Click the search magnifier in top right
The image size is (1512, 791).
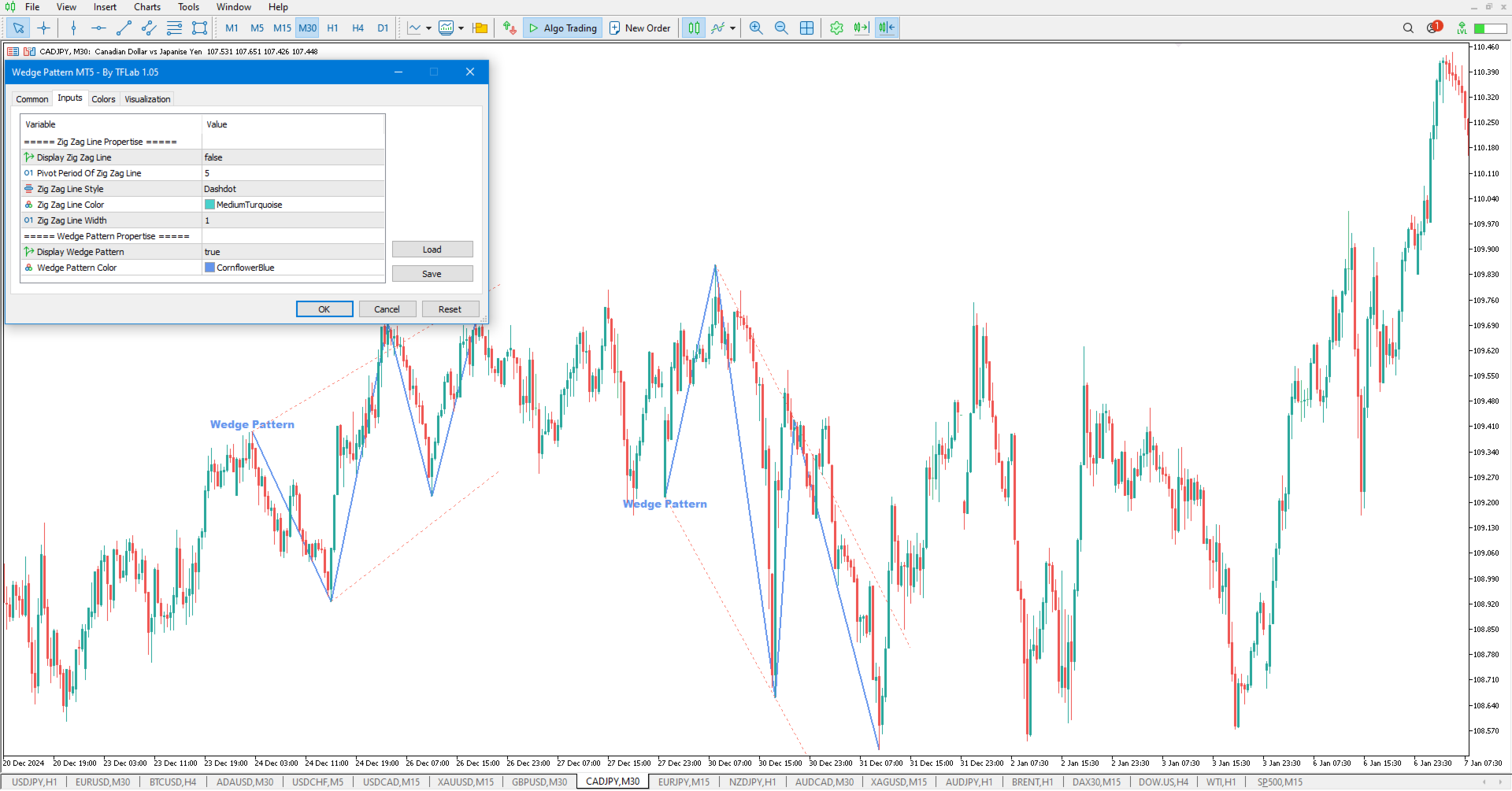coord(1408,28)
